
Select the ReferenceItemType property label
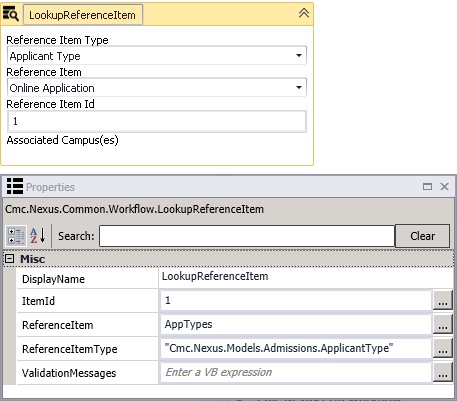[70, 349]
